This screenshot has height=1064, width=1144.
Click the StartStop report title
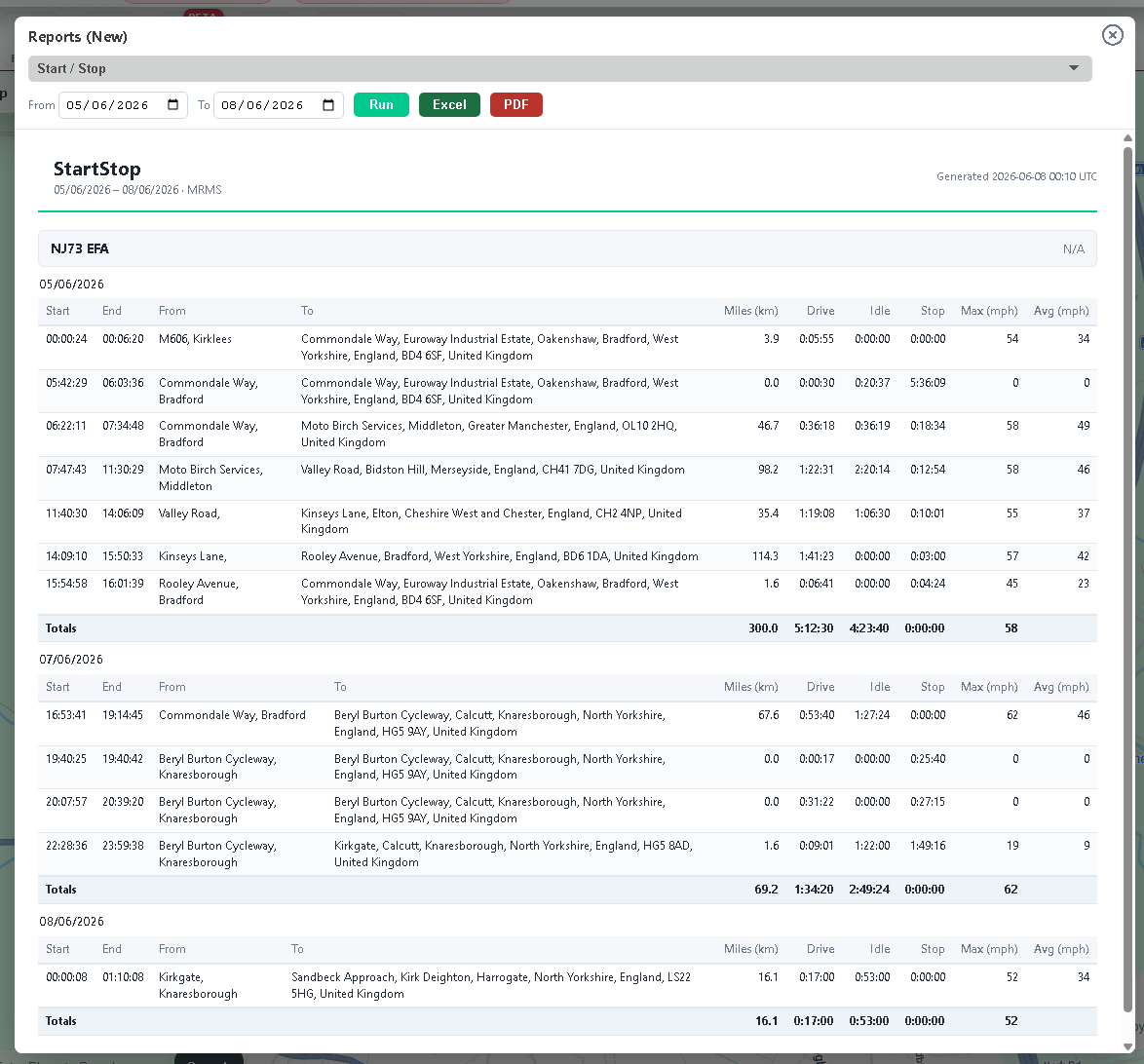point(97,169)
